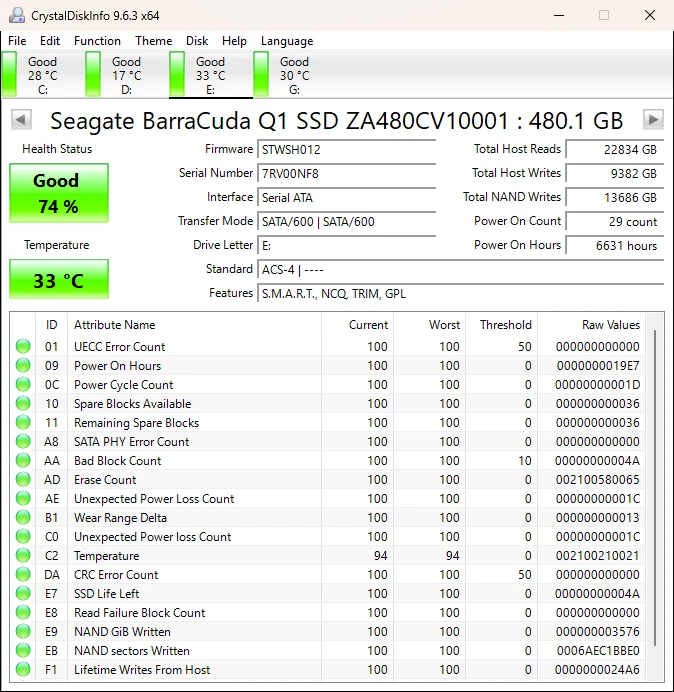Minimize the CrystalDiskInfo window

559,15
